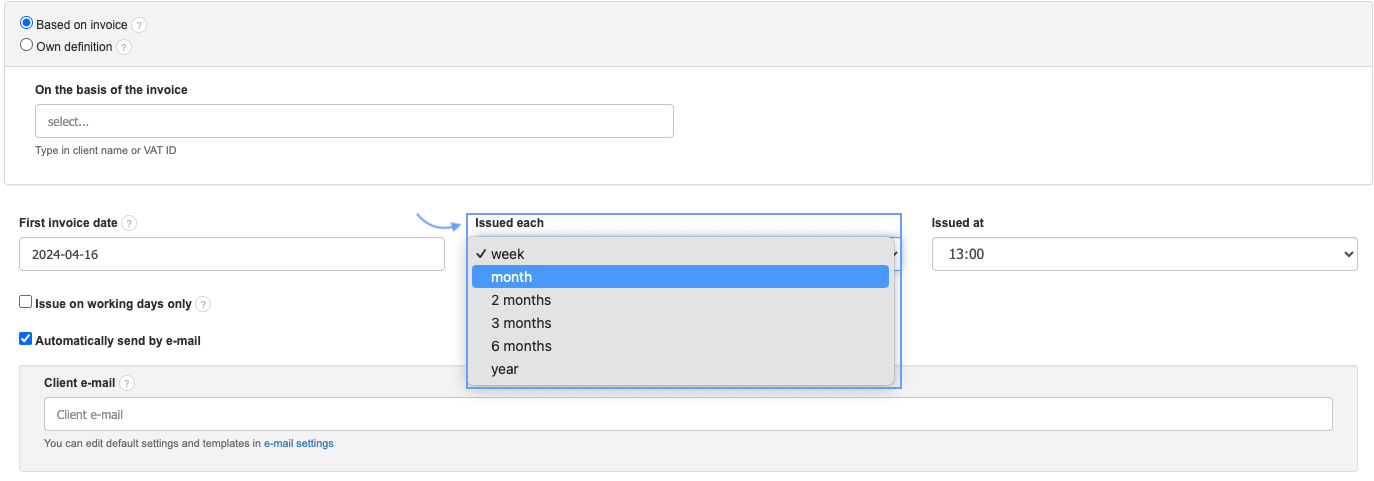Choose month from the Issued each list

tap(512, 277)
